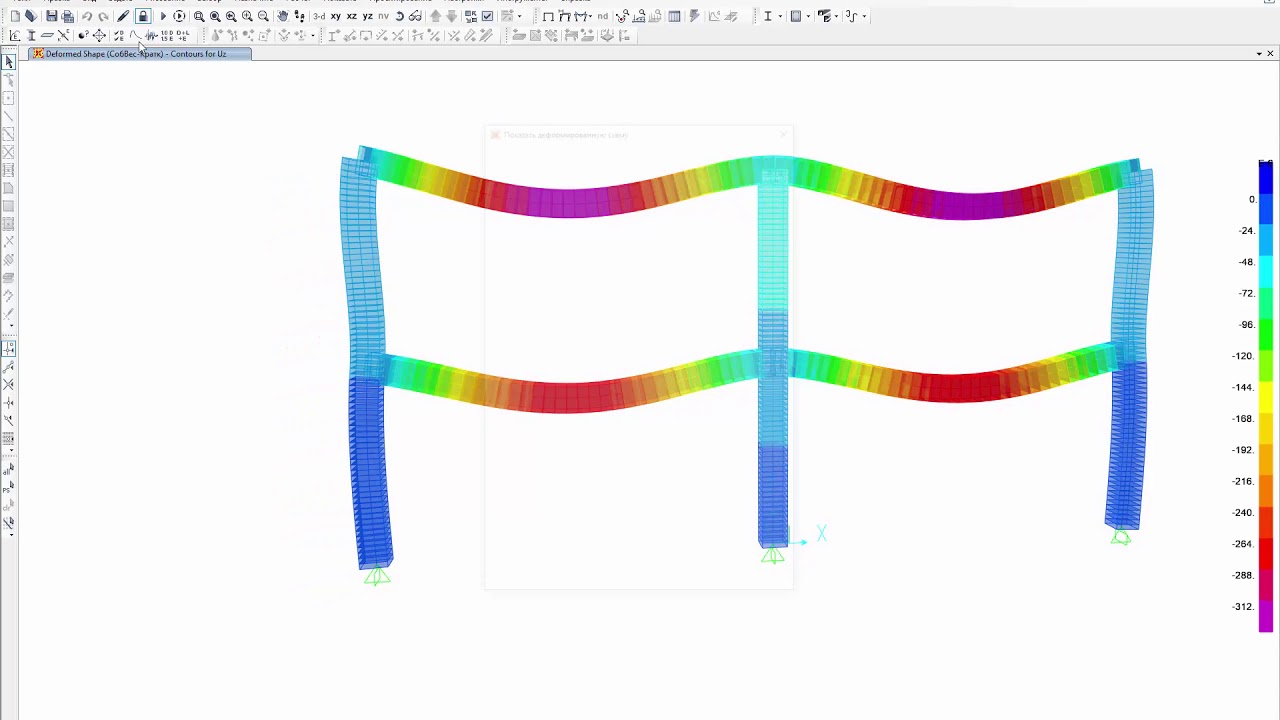1280x720 pixels.
Task: Open the display tables grid icon
Action: pyautogui.click(x=674, y=16)
